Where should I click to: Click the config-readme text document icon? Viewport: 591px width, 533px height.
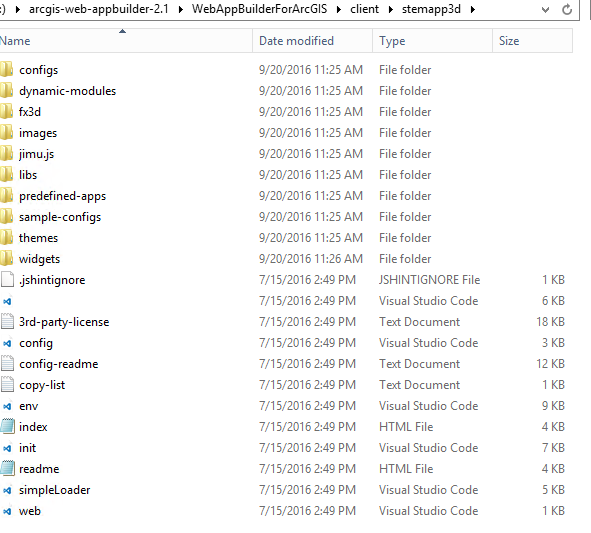(x=7, y=364)
